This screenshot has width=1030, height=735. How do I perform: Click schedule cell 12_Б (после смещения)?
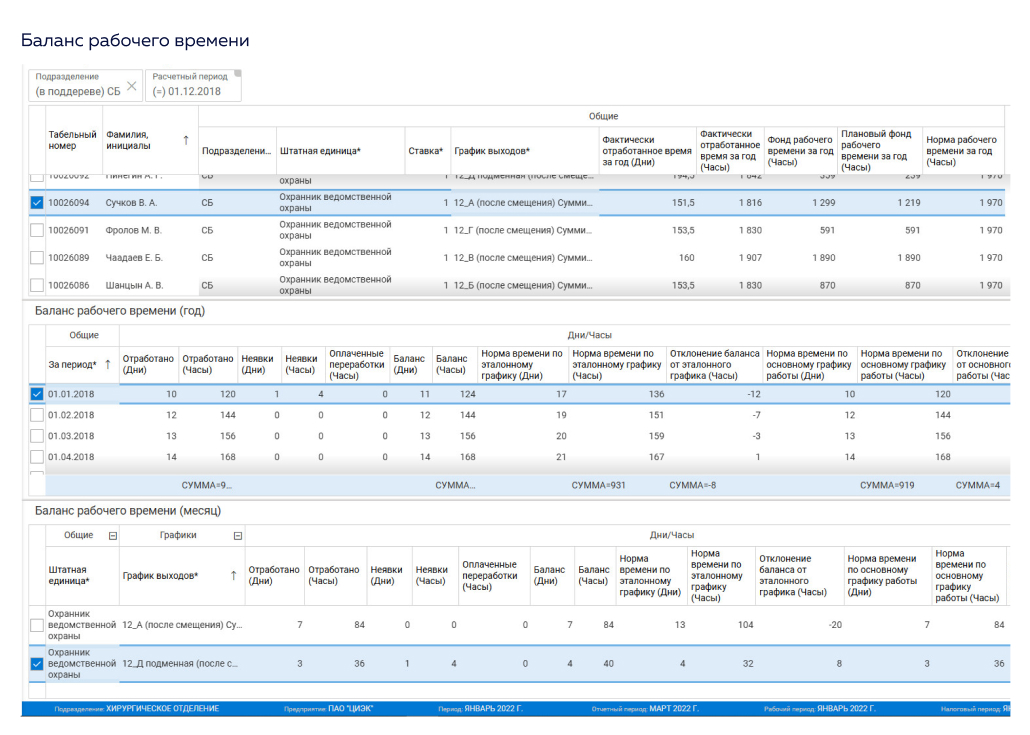click(523, 286)
